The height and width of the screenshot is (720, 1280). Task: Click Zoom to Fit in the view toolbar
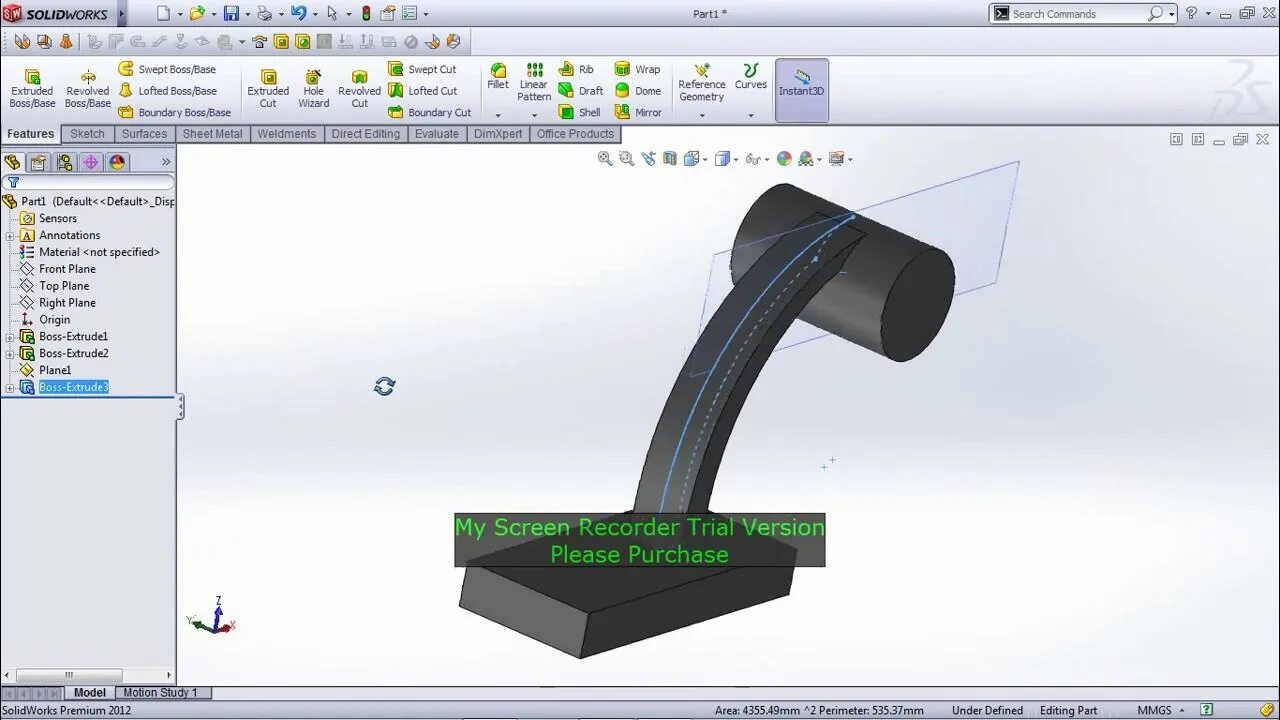click(605, 159)
